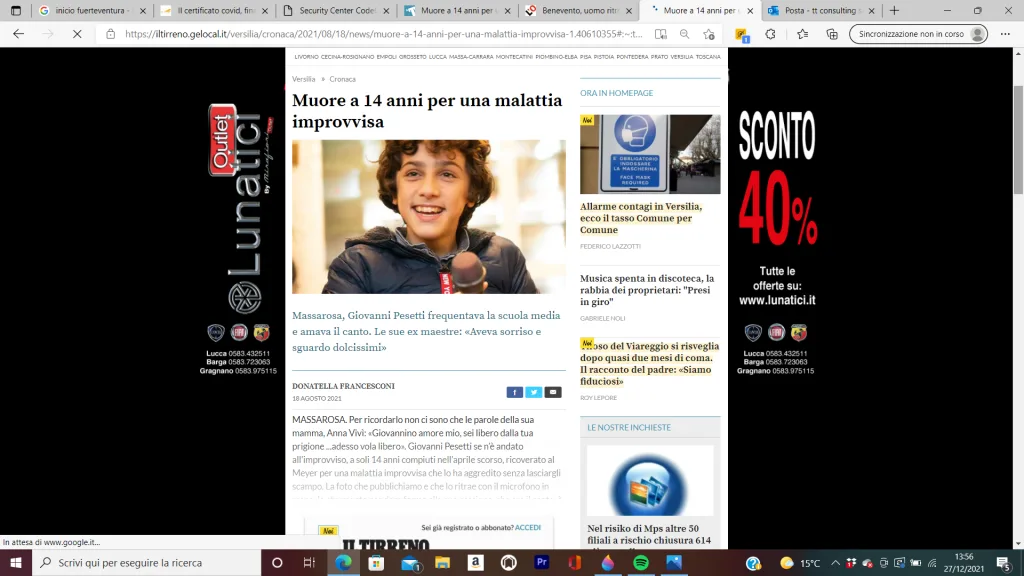
Task: Open Edge Settings and more menu
Action: (x=1005, y=34)
